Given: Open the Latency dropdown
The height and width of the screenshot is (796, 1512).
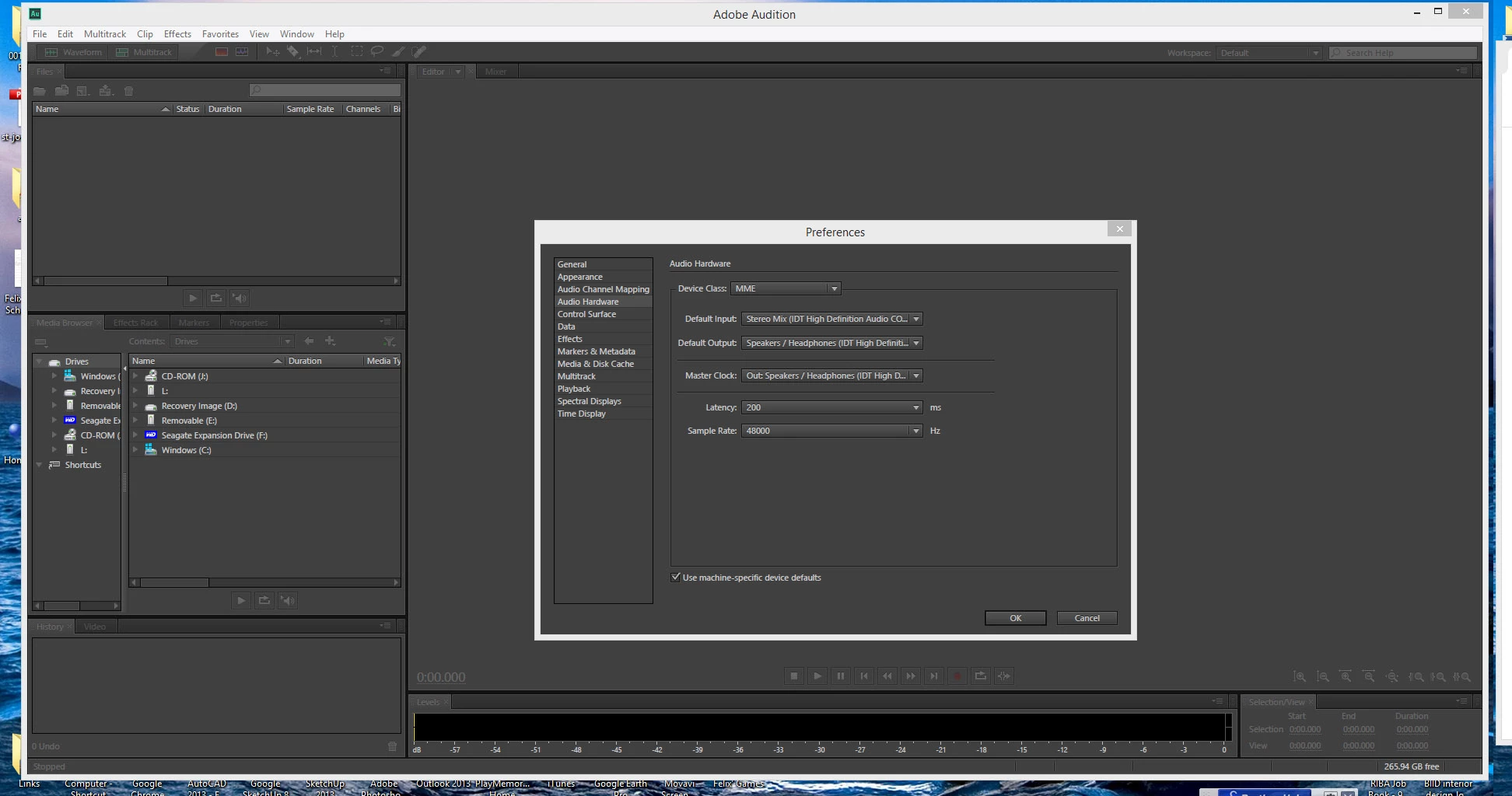Looking at the screenshot, I should (x=832, y=407).
